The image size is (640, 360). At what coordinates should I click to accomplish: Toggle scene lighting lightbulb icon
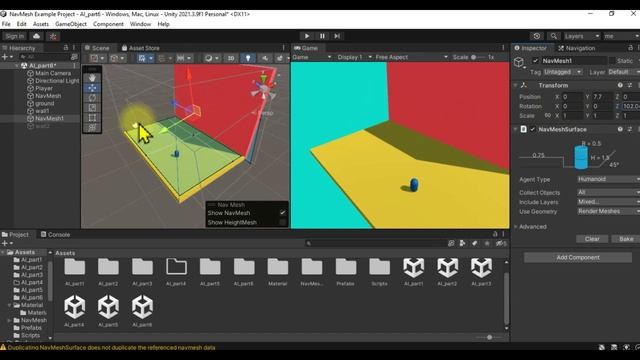248,58
